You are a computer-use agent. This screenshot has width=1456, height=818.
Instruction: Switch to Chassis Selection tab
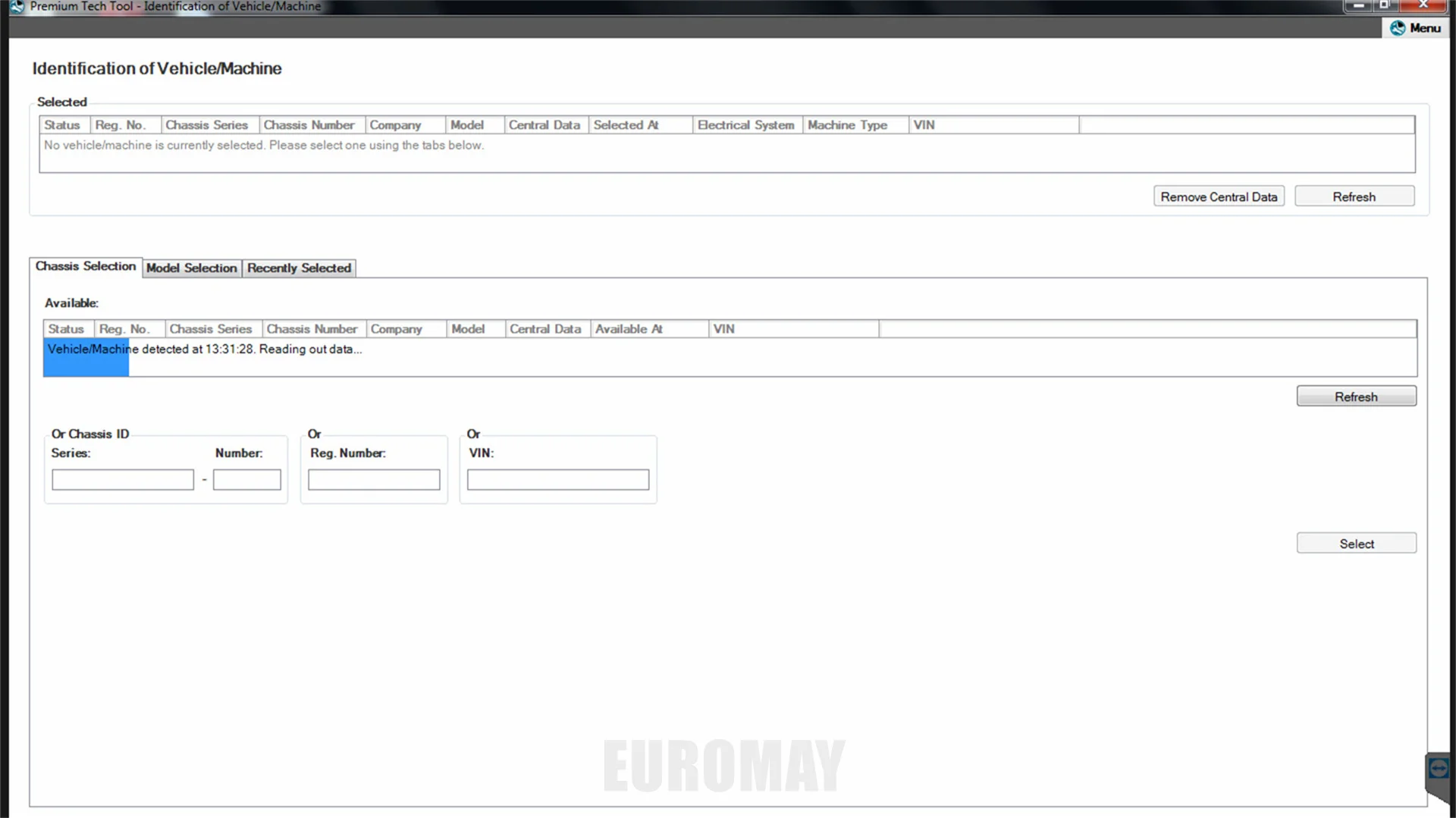(86, 267)
